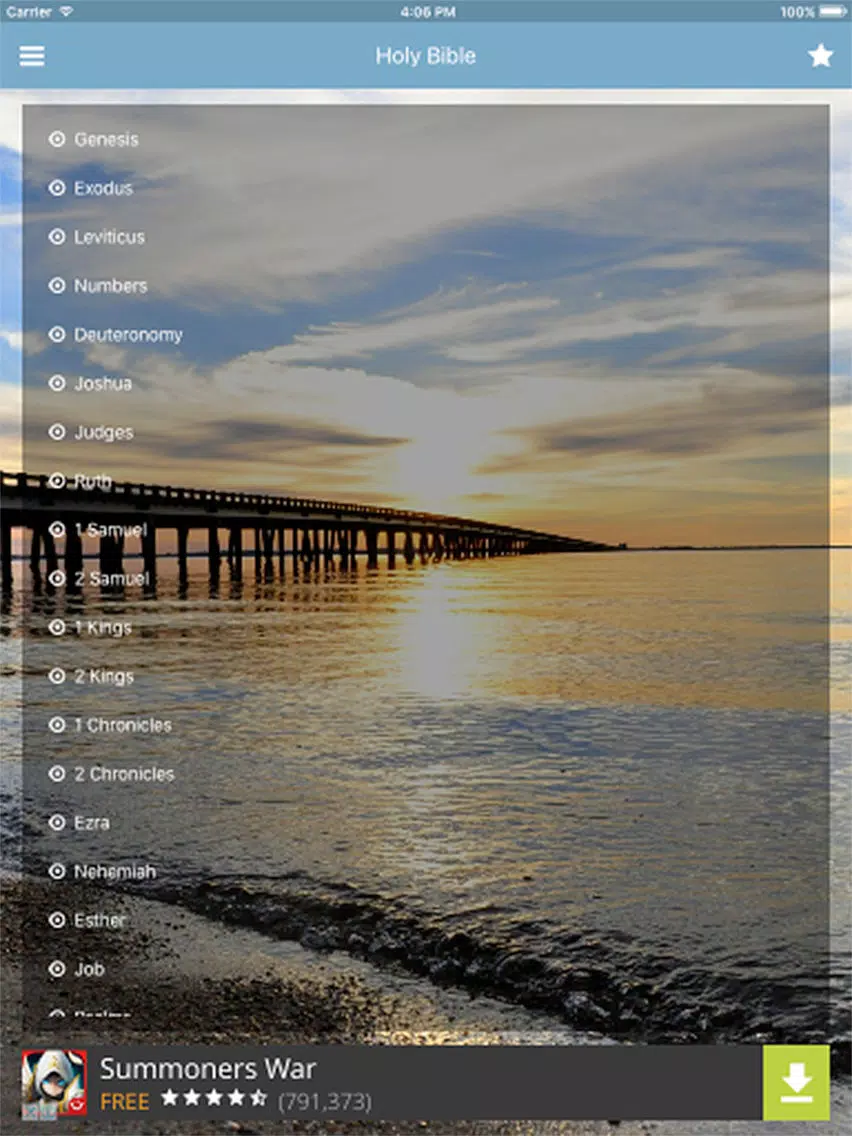Select 1 Samuel from the list

[x=111, y=530]
